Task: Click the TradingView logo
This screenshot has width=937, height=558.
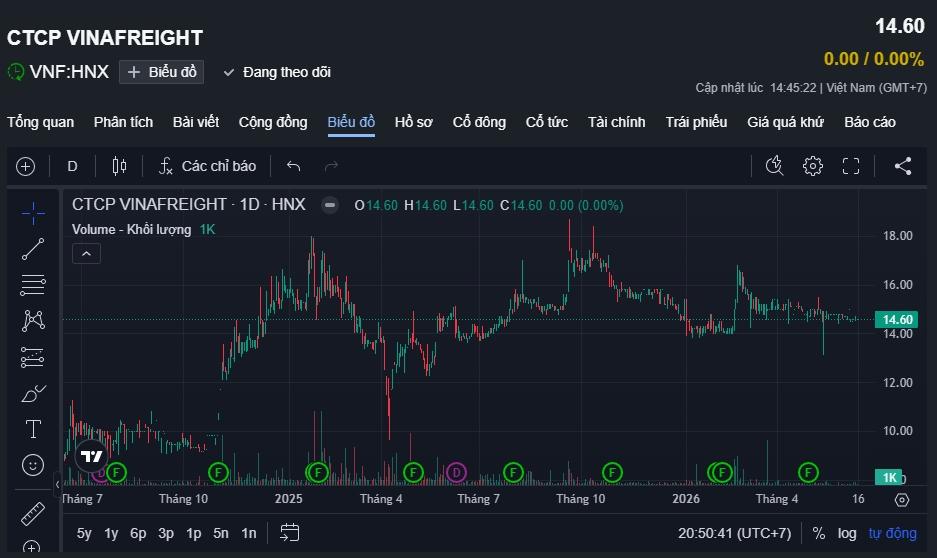Action: coord(91,457)
